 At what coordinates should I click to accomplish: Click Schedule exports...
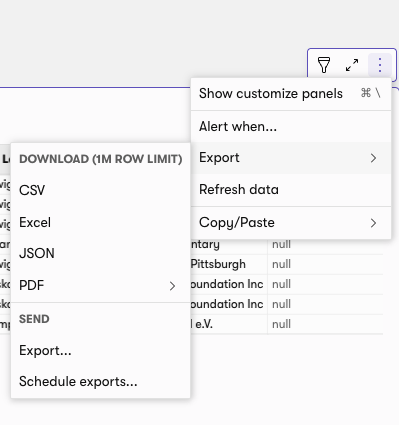pos(101,381)
